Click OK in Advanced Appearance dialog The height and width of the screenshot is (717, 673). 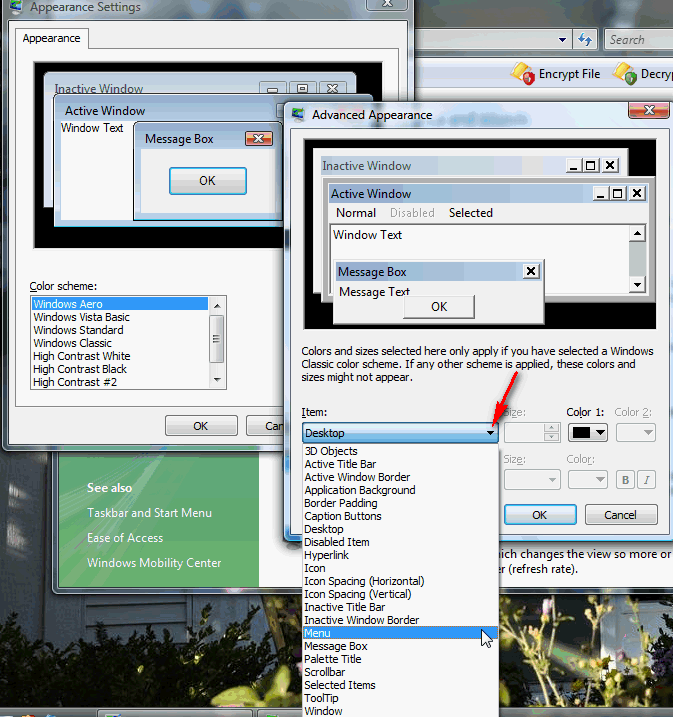pos(539,515)
